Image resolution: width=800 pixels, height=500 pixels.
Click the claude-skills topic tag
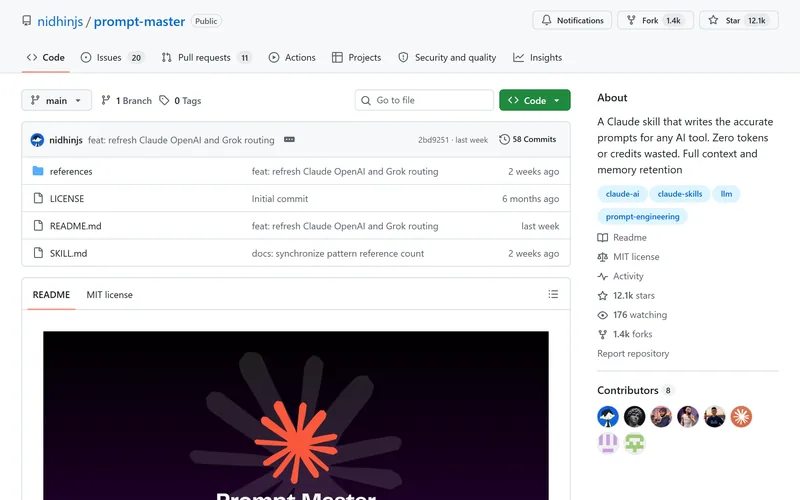[x=680, y=194]
